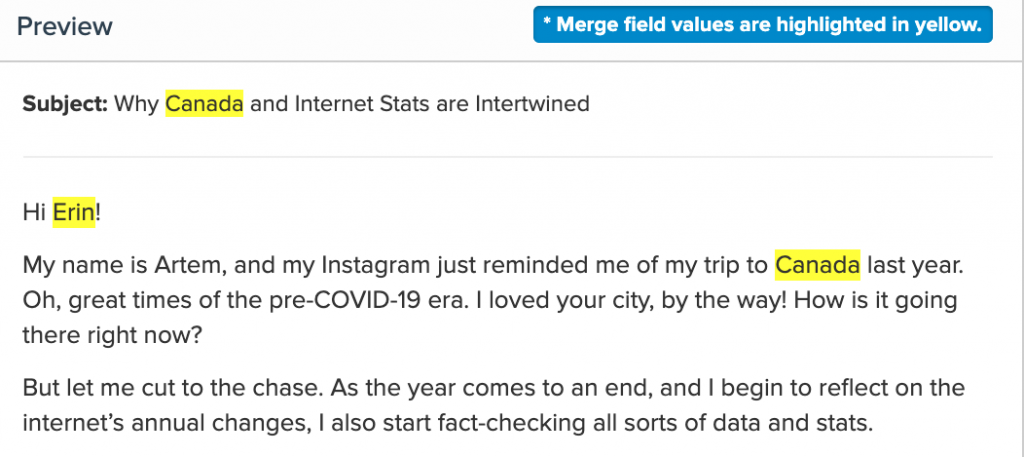The height and width of the screenshot is (457, 1024).
Task: Click the Preview panel heading
Action: (x=65, y=26)
